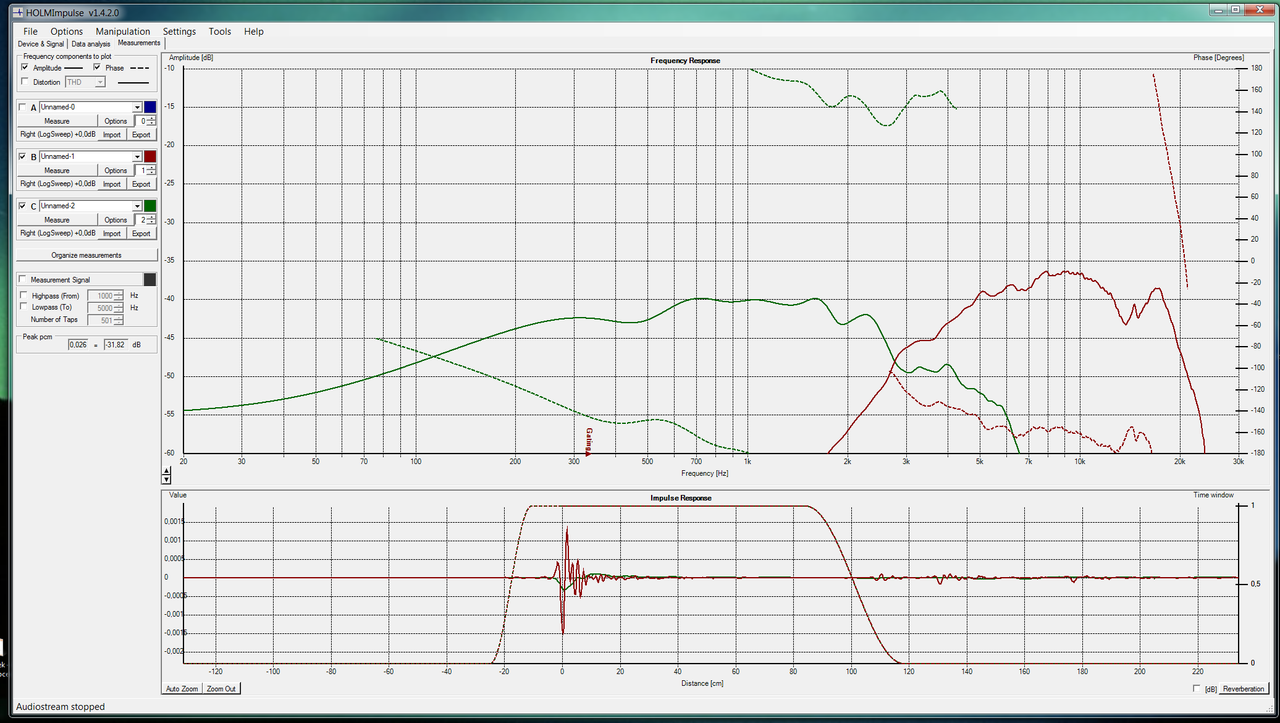Screen dimensions: 1280x723
Task: Select the Measurements tab
Action: point(139,43)
